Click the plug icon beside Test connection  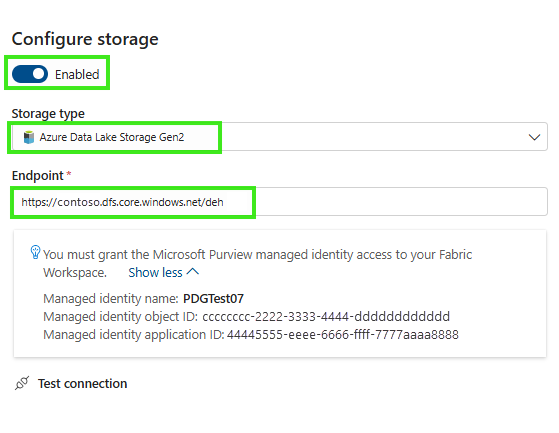[22, 383]
